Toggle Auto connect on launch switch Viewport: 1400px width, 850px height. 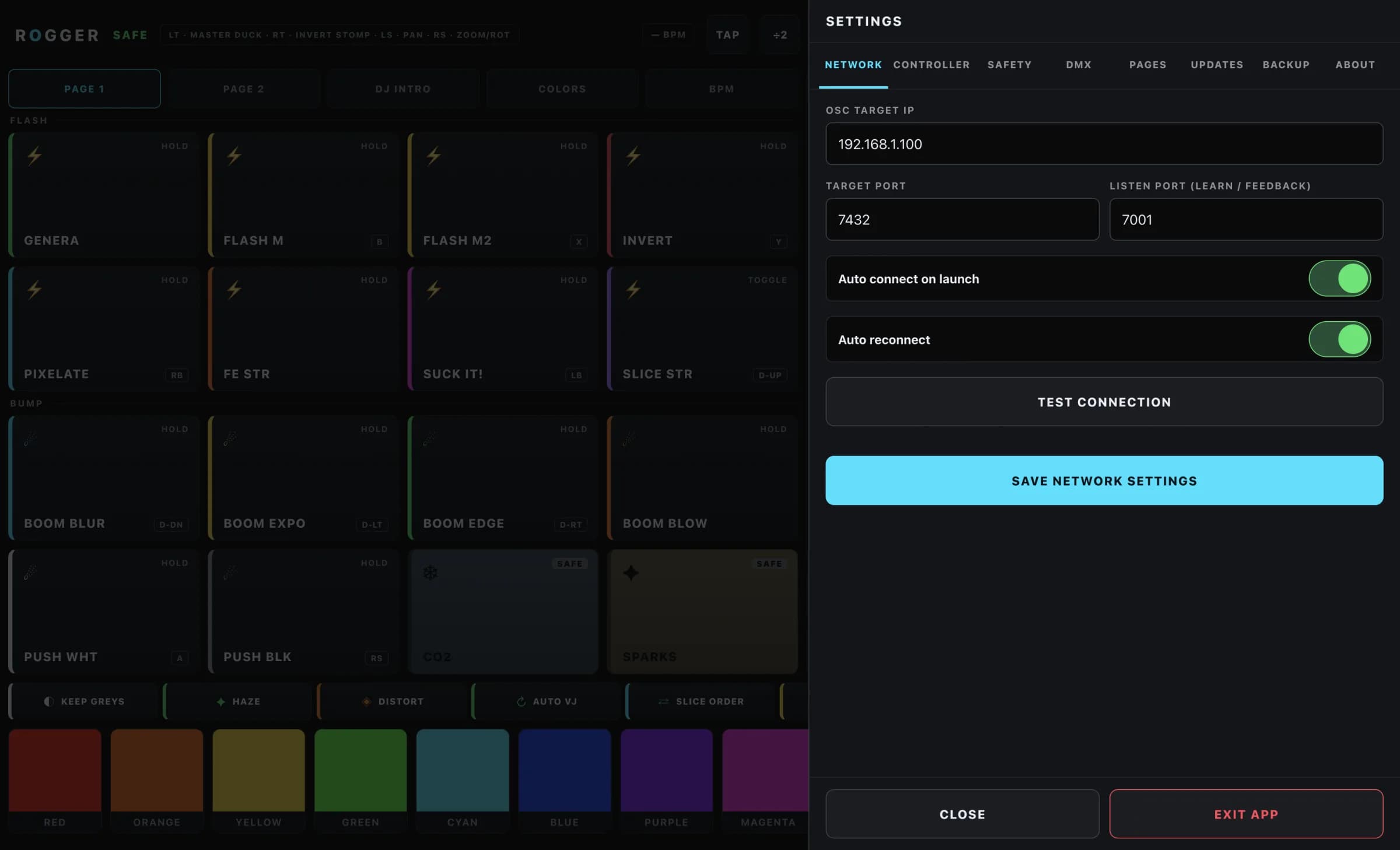point(1339,279)
